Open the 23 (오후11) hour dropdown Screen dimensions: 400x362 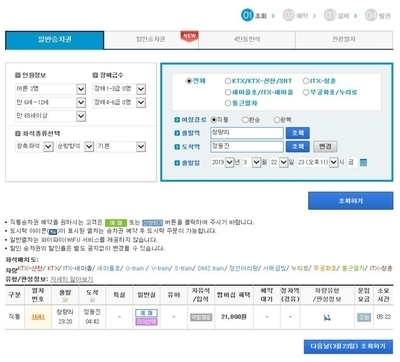[x=317, y=163]
